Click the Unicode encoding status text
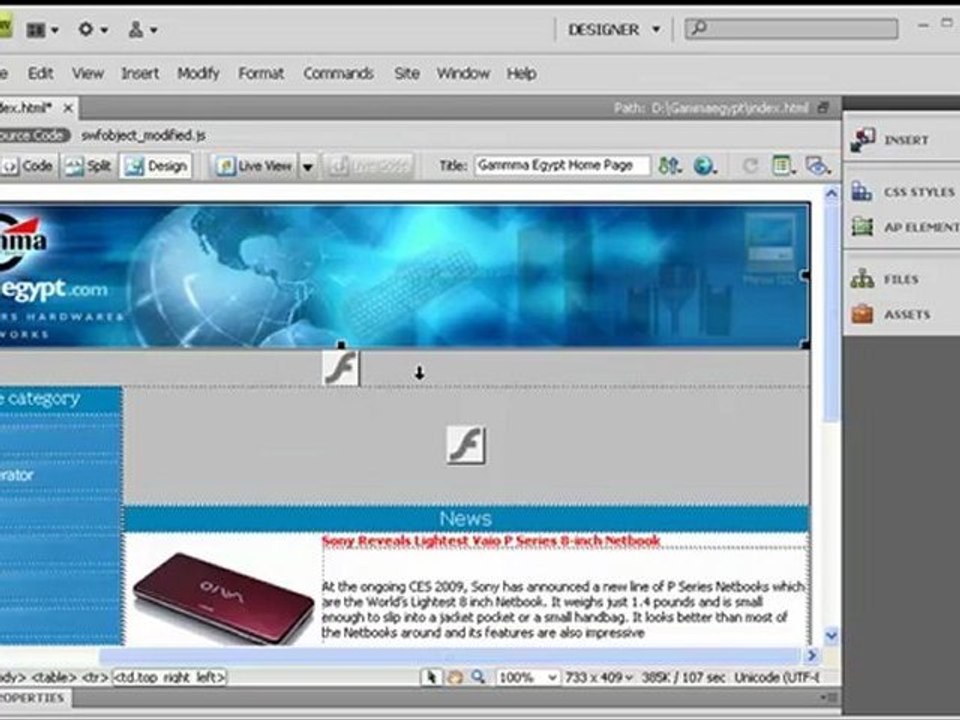 coord(777,678)
